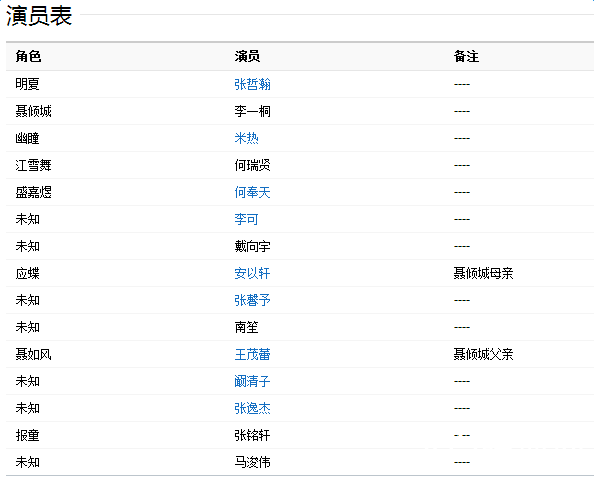The image size is (594, 484).
Task: Select the actor name 南笙
Action: click(x=246, y=327)
